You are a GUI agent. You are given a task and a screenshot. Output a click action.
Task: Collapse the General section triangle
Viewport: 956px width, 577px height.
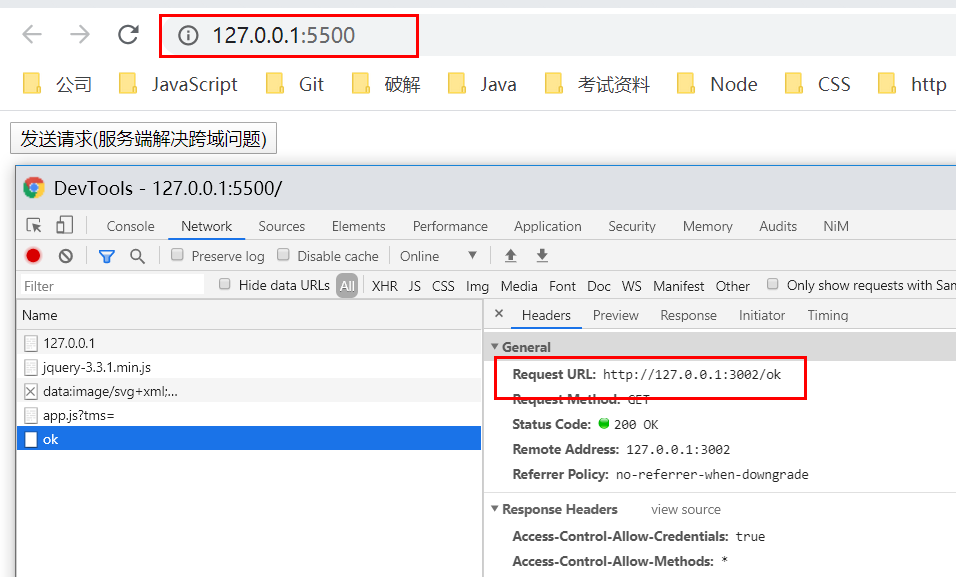[494, 346]
